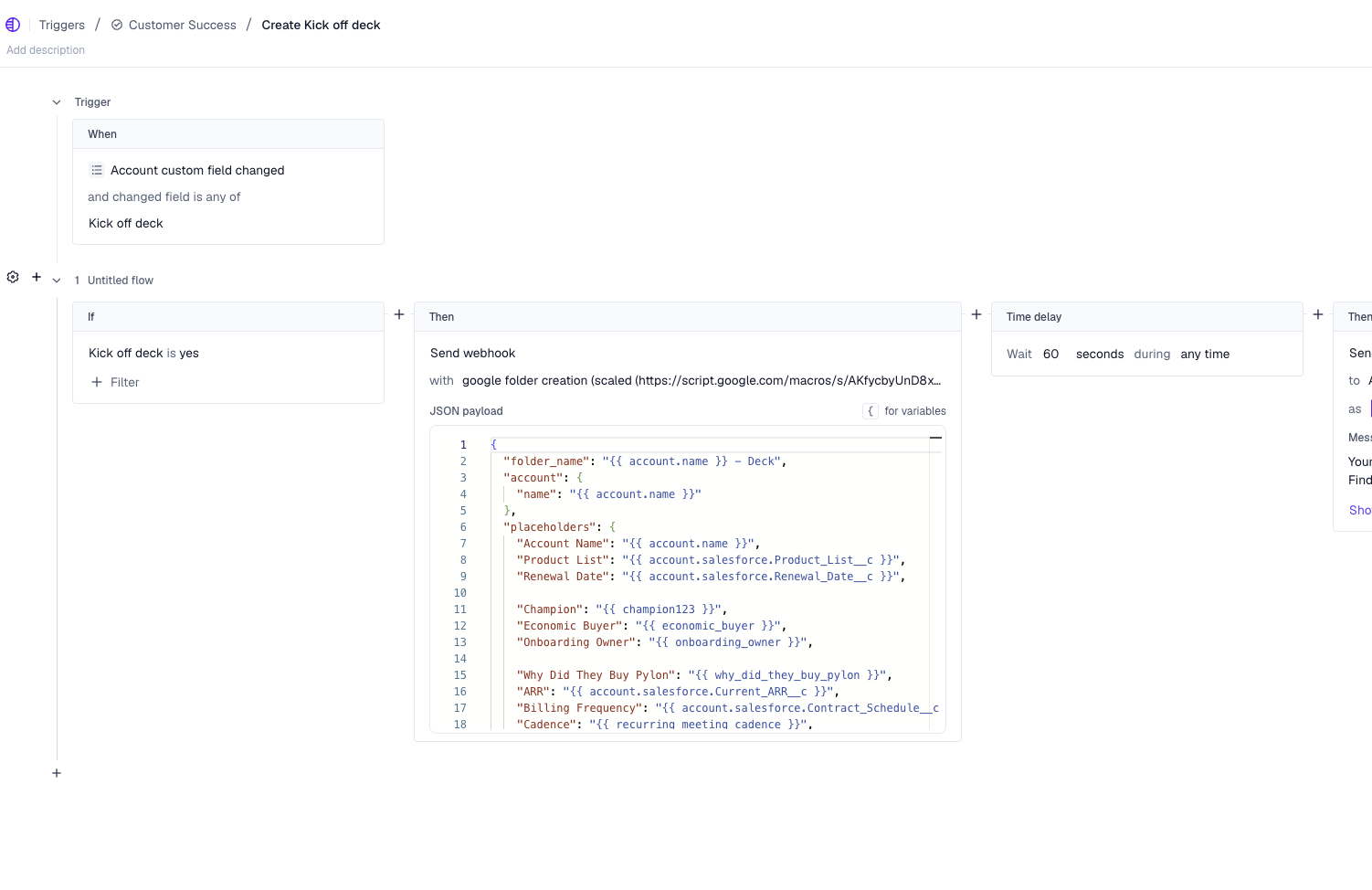Viewport: 1372px width, 890px height.
Task: Collapse the Trigger section chevron
Action: click(x=57, y=102)
